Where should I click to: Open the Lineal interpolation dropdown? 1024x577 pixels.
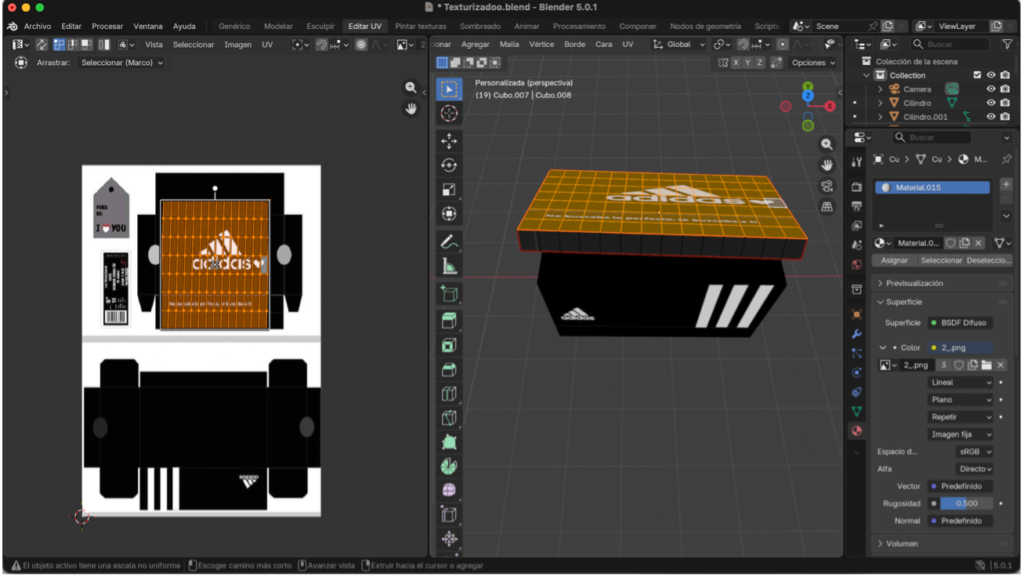point(958,381)
